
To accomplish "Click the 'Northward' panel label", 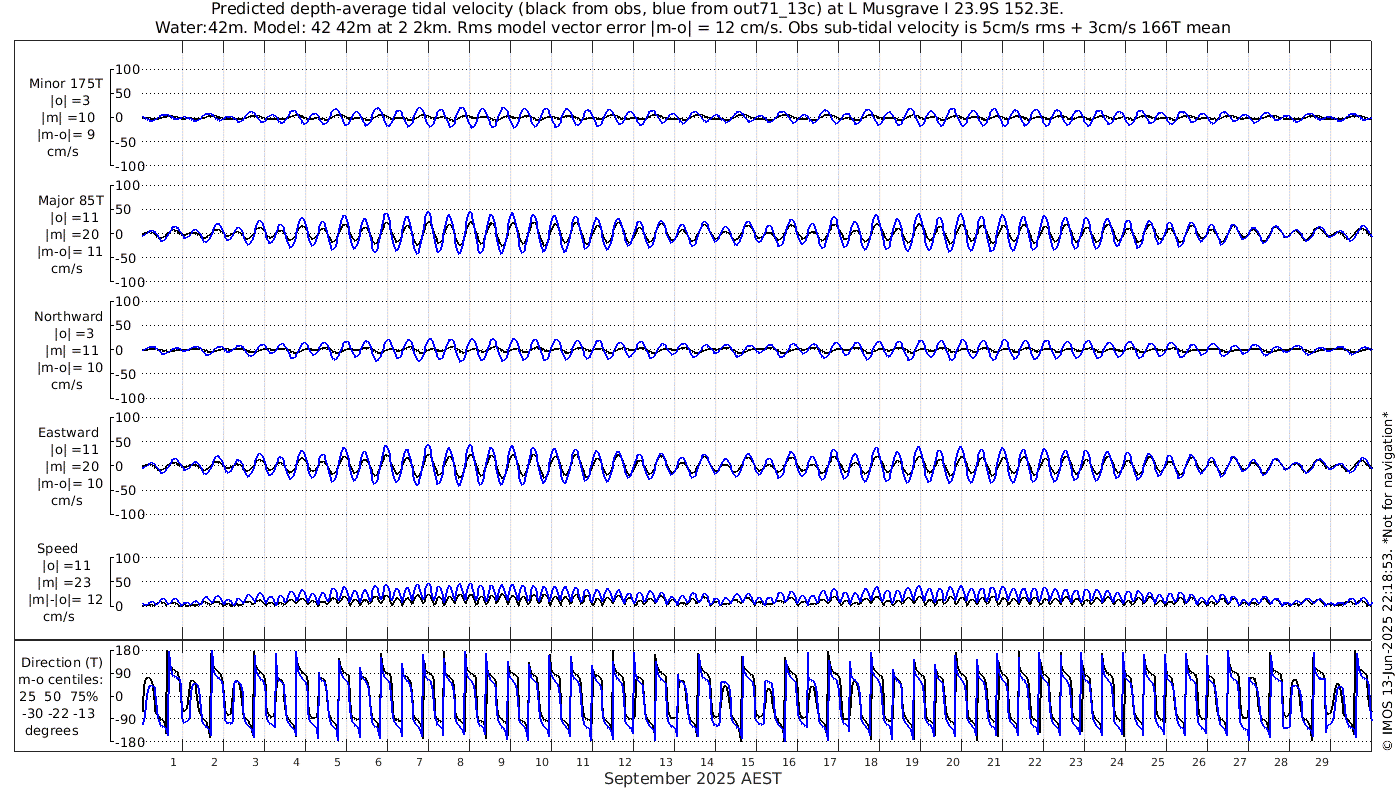I will point(68,316).
